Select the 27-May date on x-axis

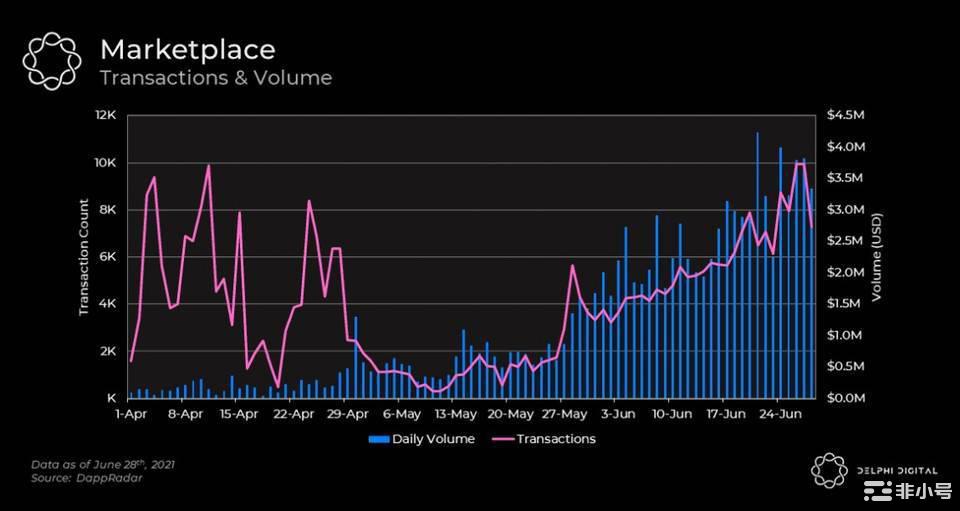click(564, 413)
